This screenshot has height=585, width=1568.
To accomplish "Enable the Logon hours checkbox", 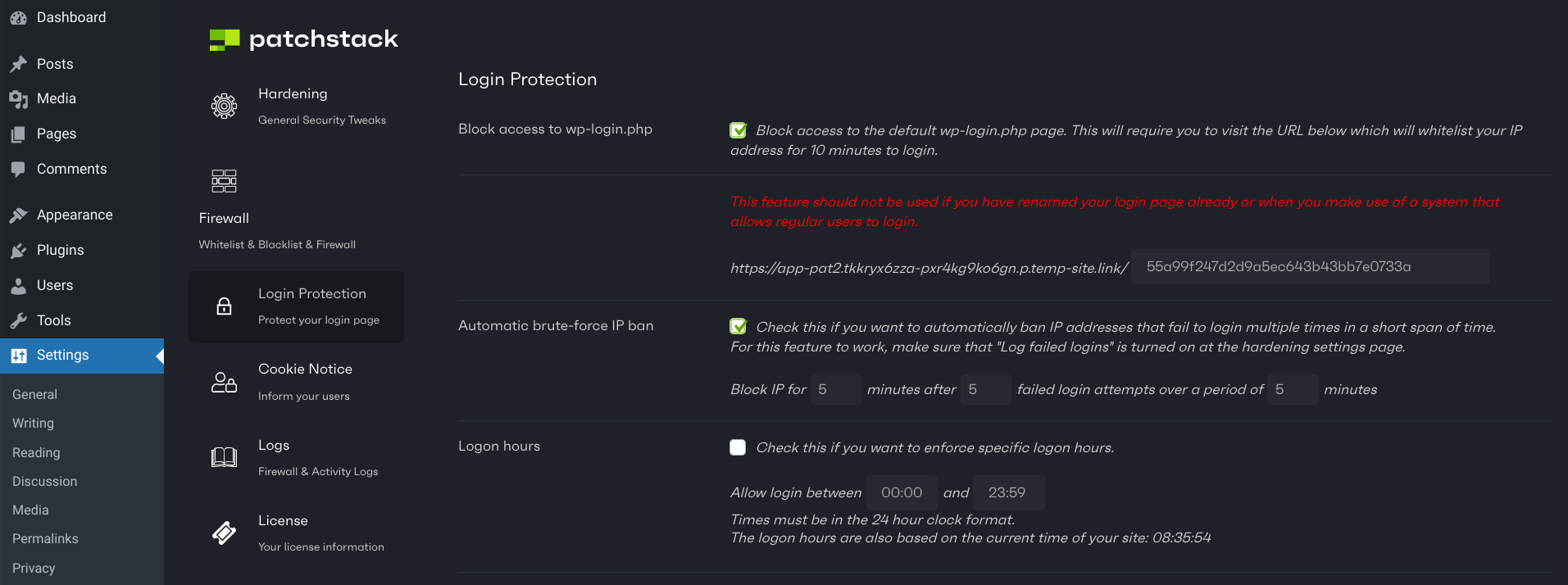I will tap(739, 447).
